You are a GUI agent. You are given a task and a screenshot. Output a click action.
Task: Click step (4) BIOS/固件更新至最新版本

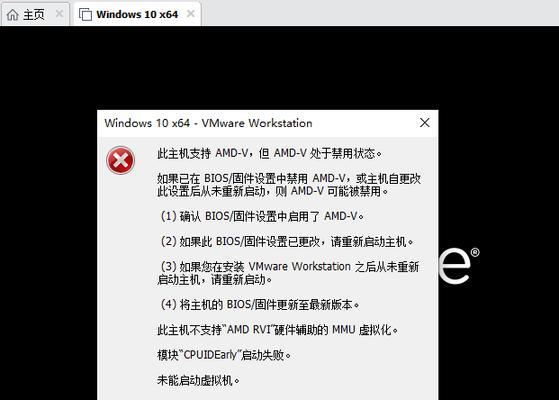(260, 305)
